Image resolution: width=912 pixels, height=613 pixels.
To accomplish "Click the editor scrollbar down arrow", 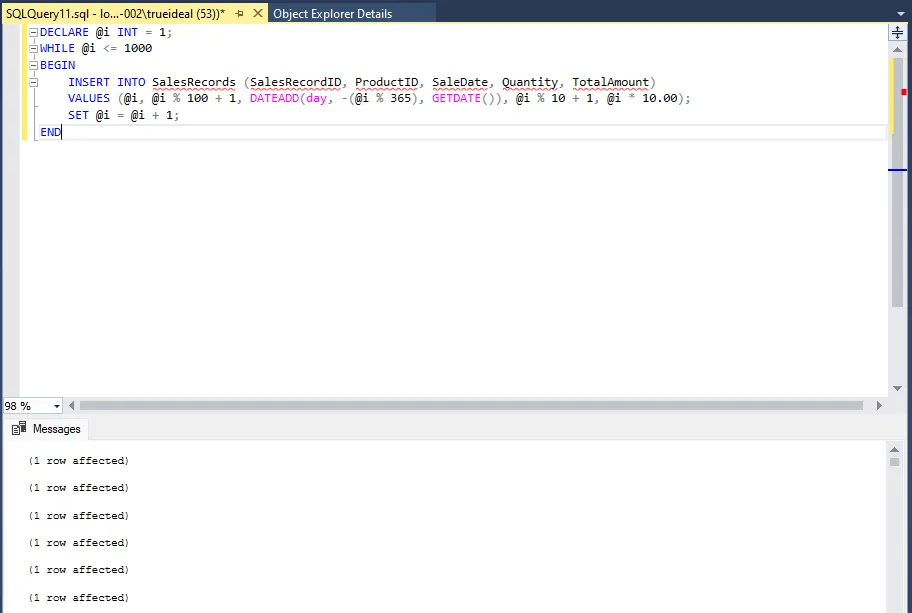I will (x=897, y=389).
